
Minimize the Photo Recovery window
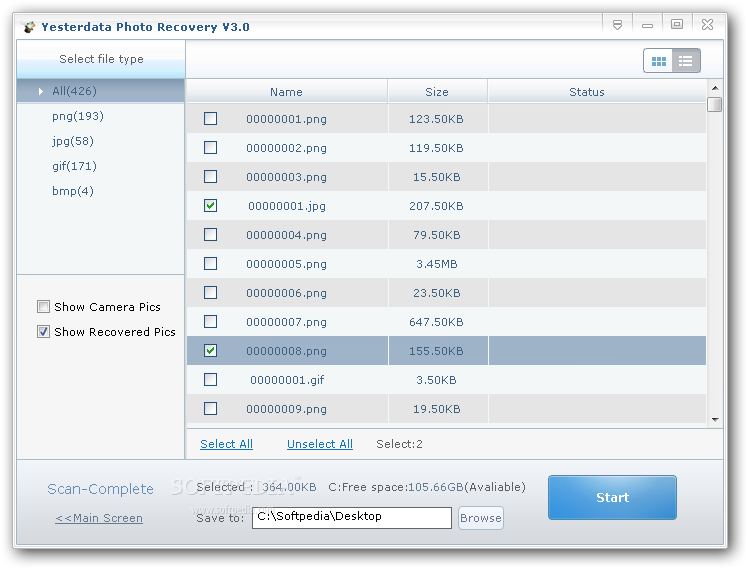647,26
